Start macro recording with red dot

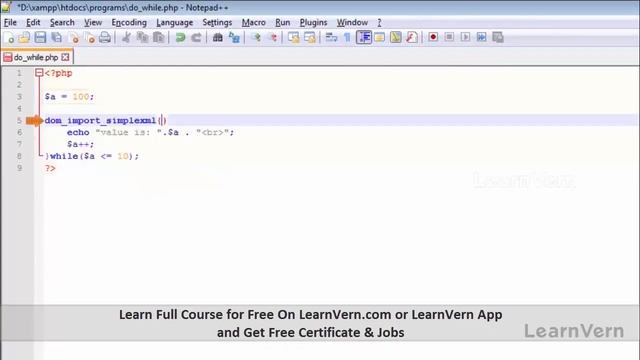(x=433, y=37)
